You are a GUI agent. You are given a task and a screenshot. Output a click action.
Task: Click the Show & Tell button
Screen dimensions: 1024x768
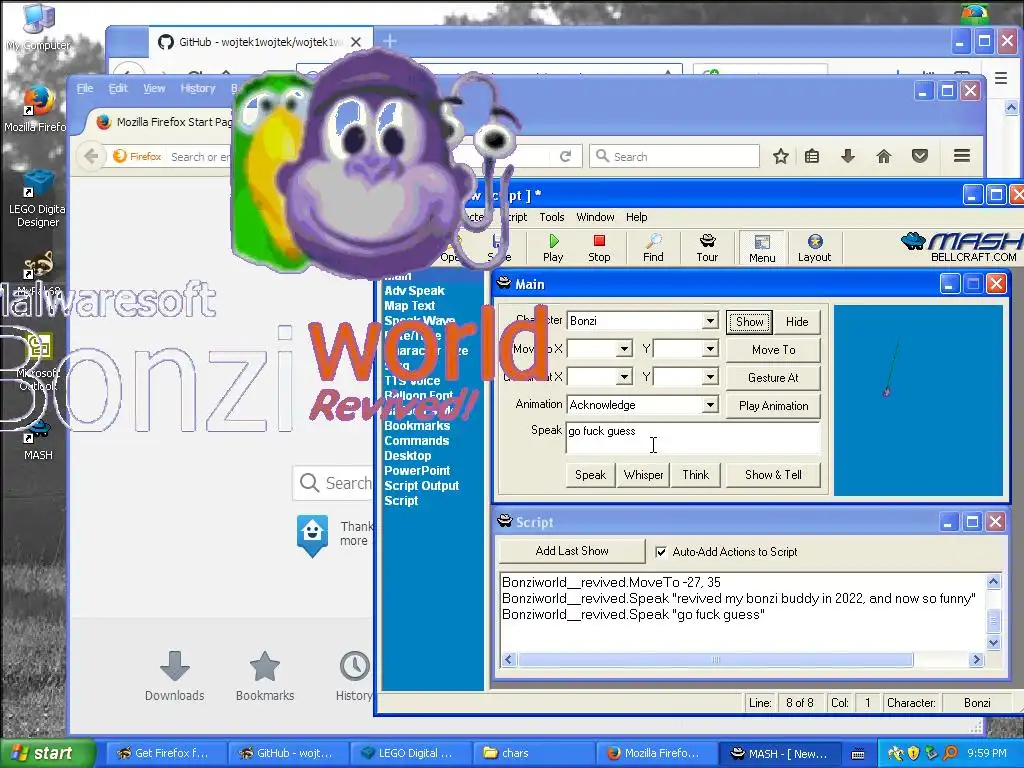773,475
